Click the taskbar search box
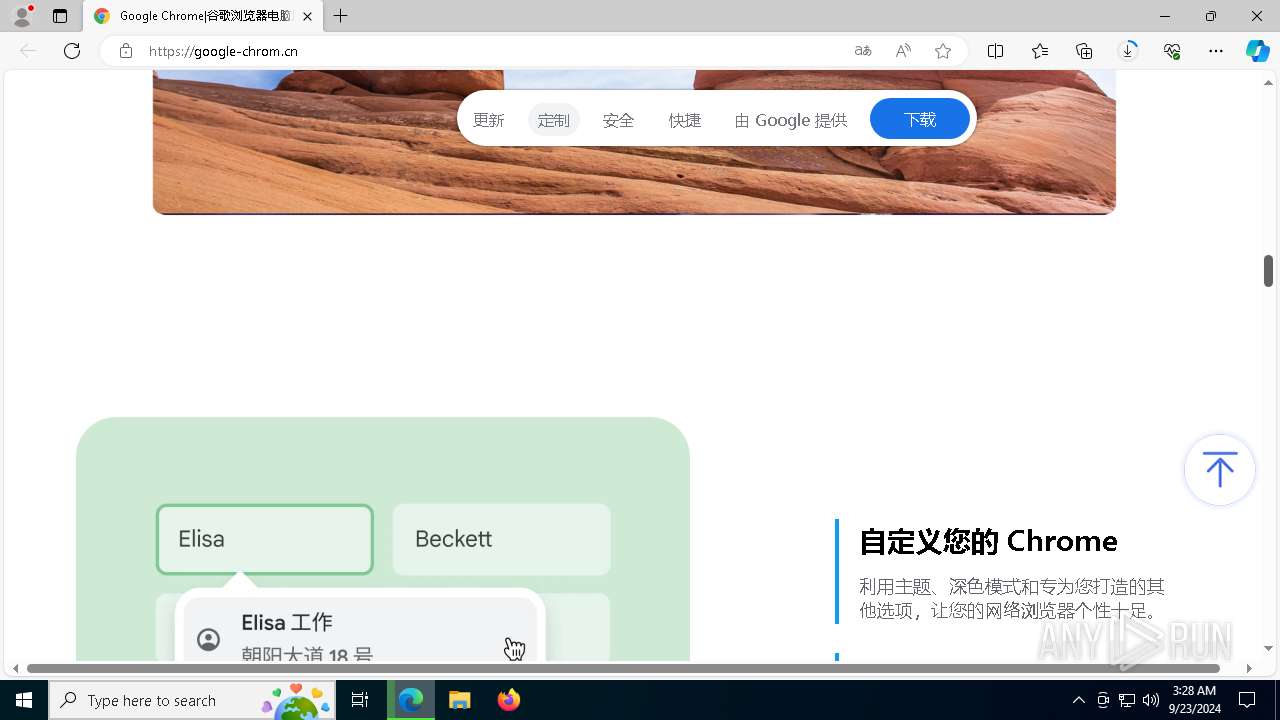The width and height of the screenshot is (1280, 720). click(x=192, y=700)
